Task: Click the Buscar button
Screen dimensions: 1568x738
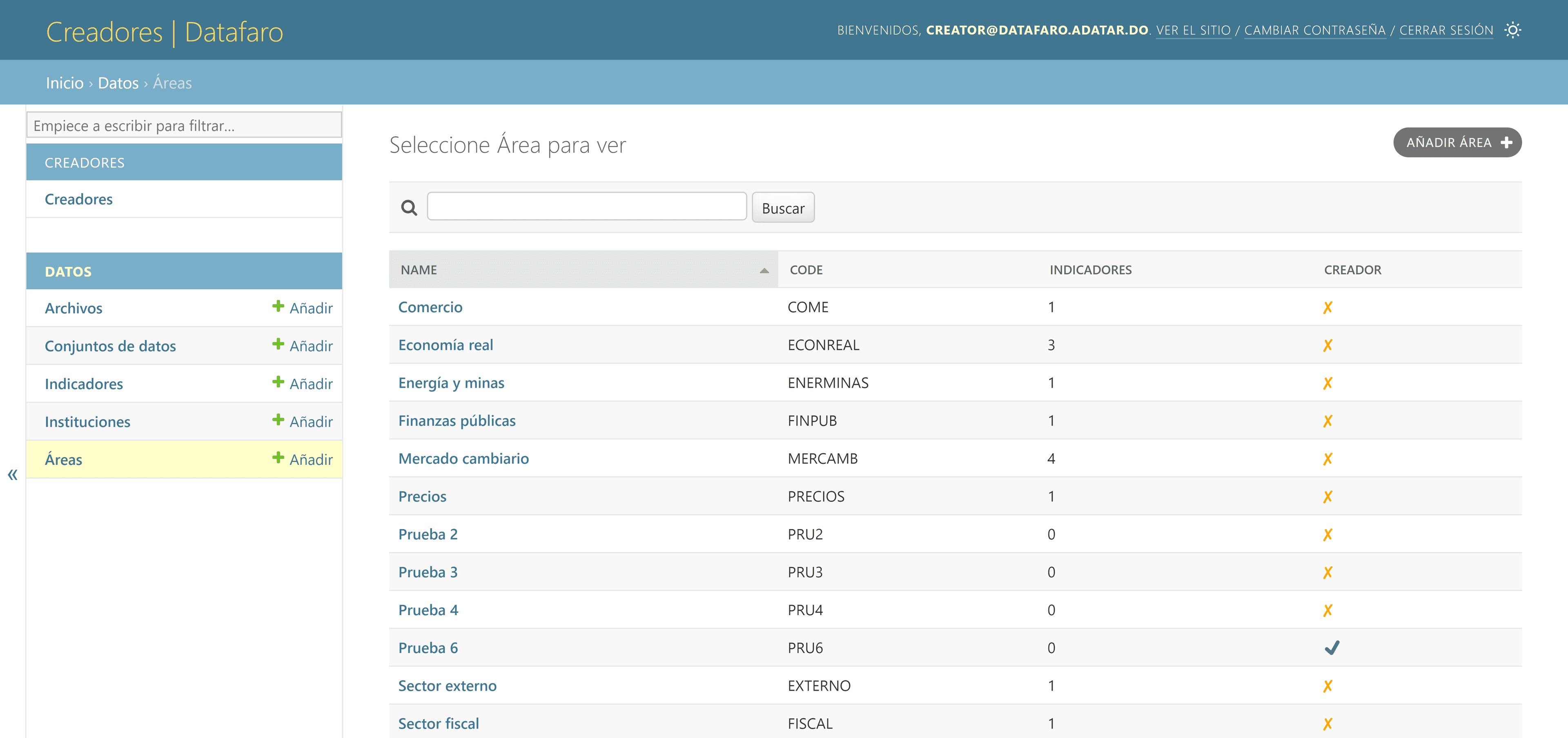Action: click(783, 207)
